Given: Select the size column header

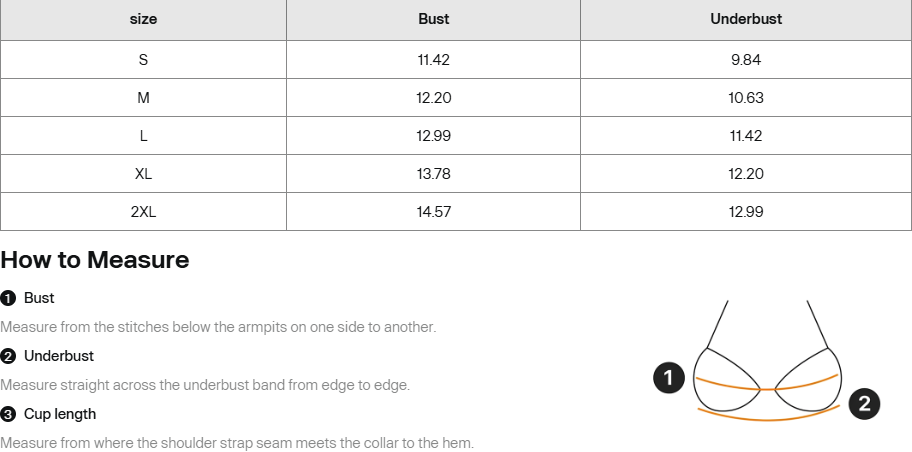Looking at the screenshot, I should click(143, 19).
